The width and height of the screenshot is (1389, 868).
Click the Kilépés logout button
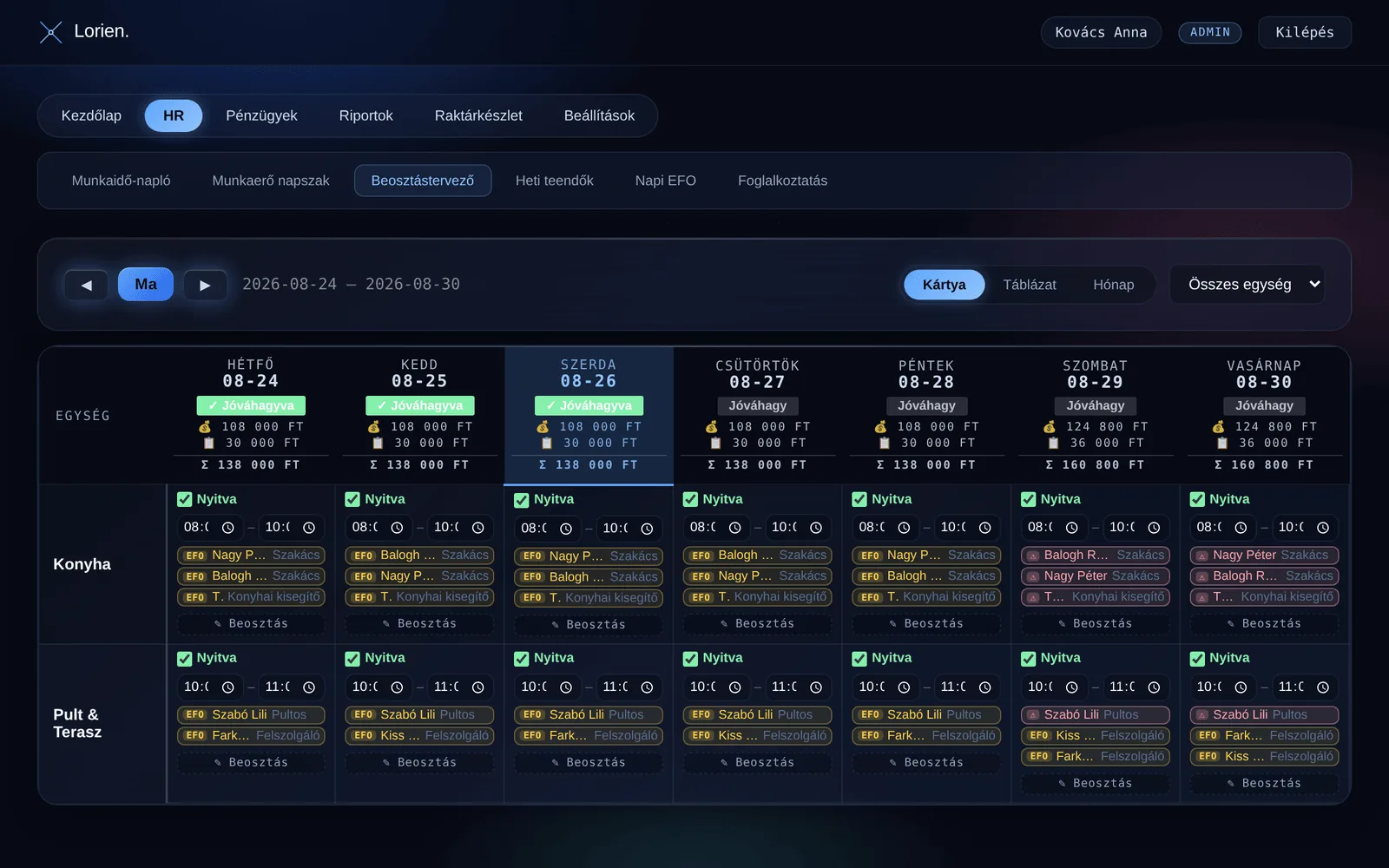click(x=1305, y=32)
